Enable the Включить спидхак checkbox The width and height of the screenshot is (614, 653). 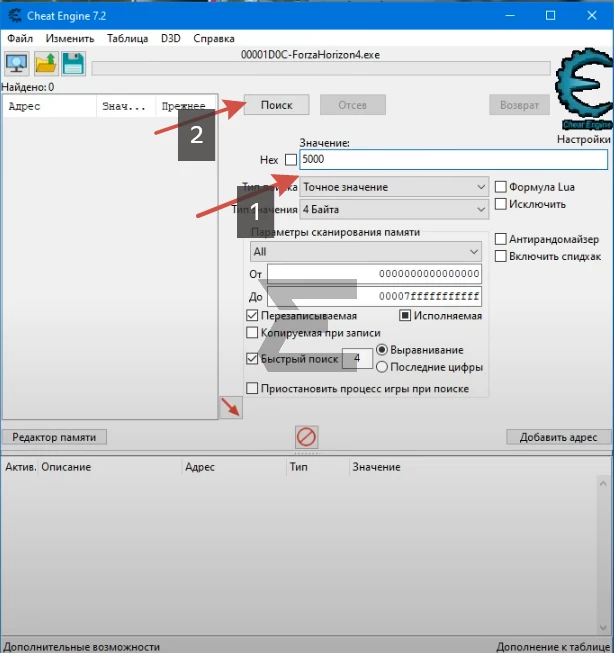pos(500,256)
